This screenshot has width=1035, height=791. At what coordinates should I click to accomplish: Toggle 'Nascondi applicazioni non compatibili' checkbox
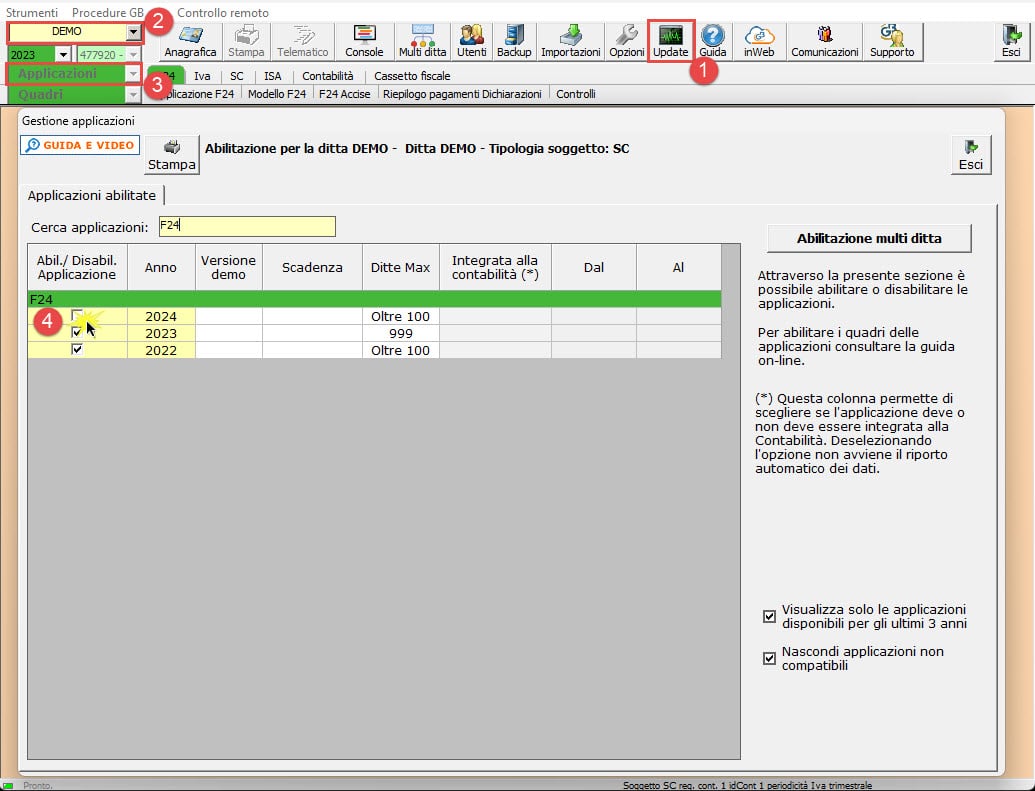click(769, 658)
